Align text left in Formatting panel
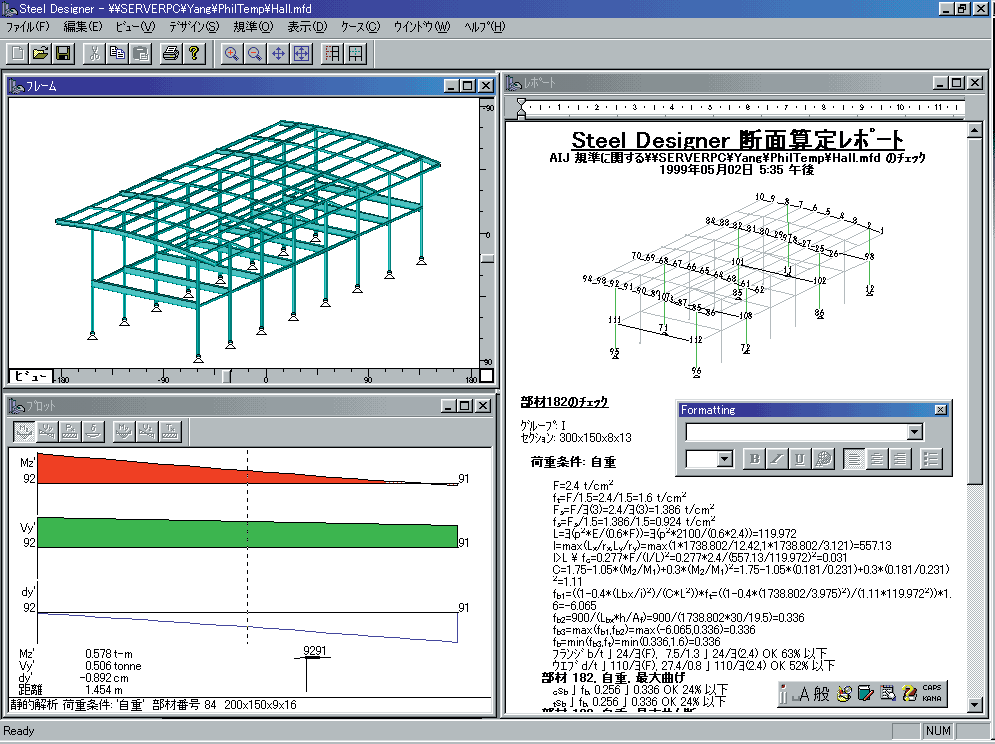The image size is (995, 744). tap(854, 458)
